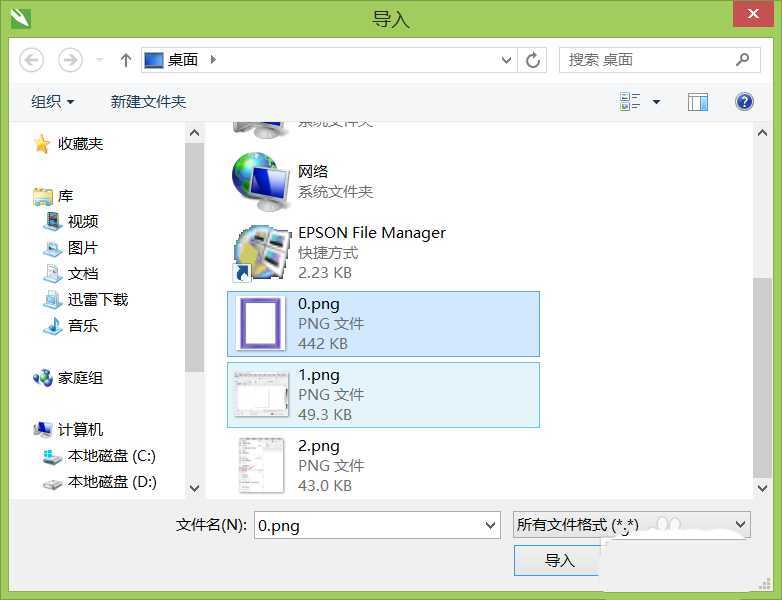Click the magnifier search icon
Viewport: 782px width, 600px height.
[743, 60]
